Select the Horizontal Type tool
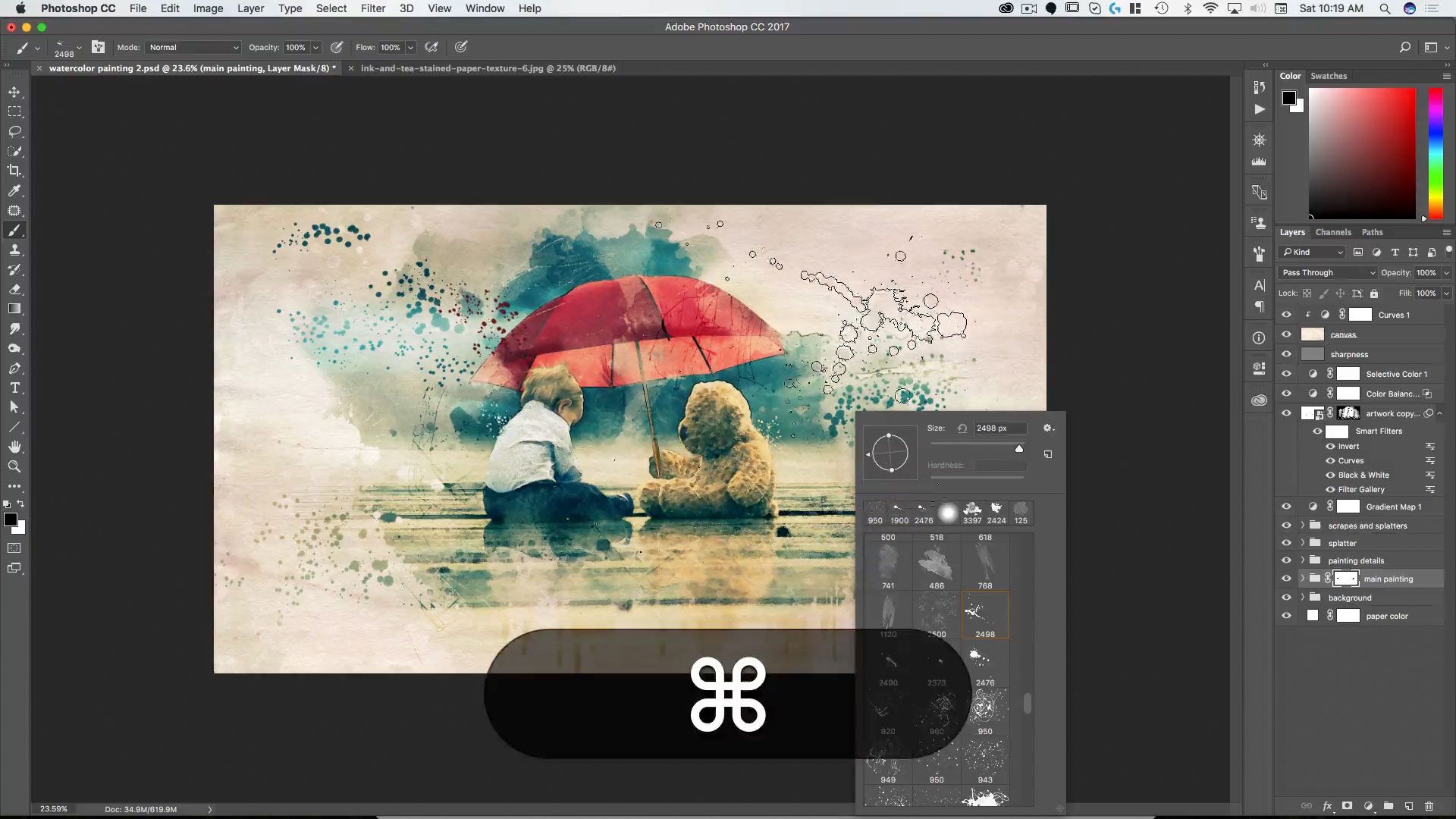Viewport: 1456px width, 819px height. [x=14, y=388]
